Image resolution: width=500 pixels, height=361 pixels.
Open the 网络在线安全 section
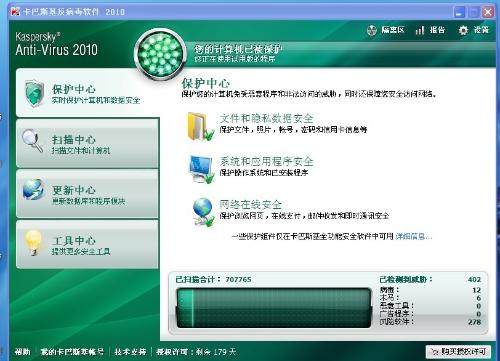[x=251, y=204]
